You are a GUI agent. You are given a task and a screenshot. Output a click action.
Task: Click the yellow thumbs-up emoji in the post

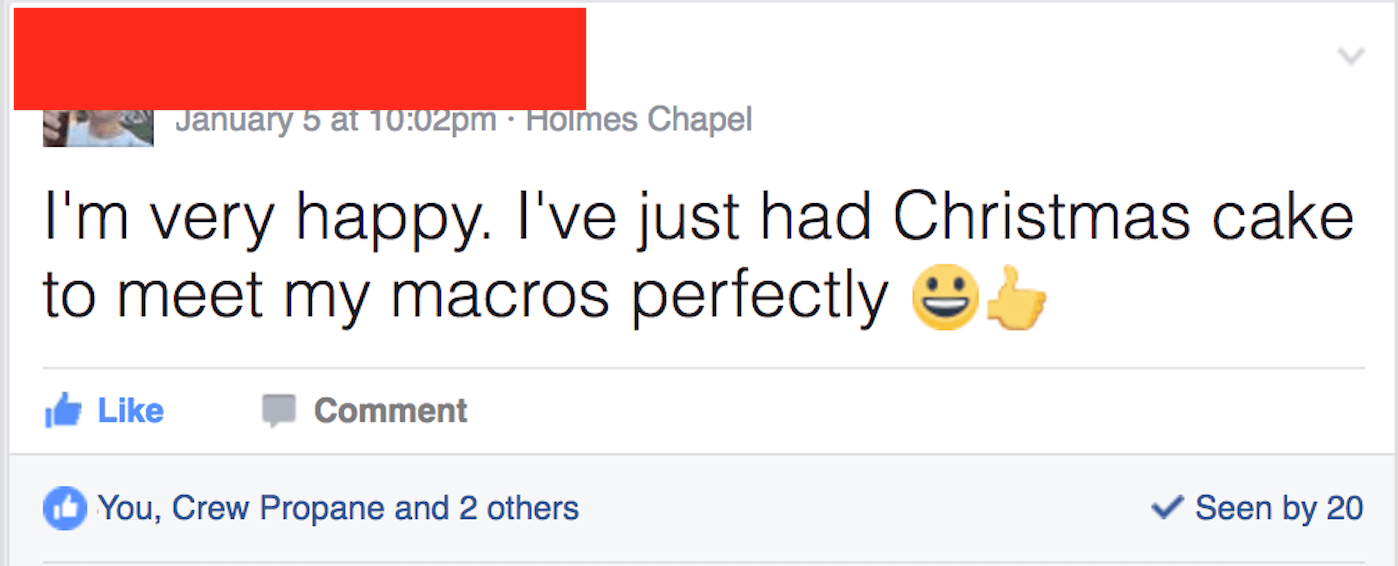[x=1015, y=297]
